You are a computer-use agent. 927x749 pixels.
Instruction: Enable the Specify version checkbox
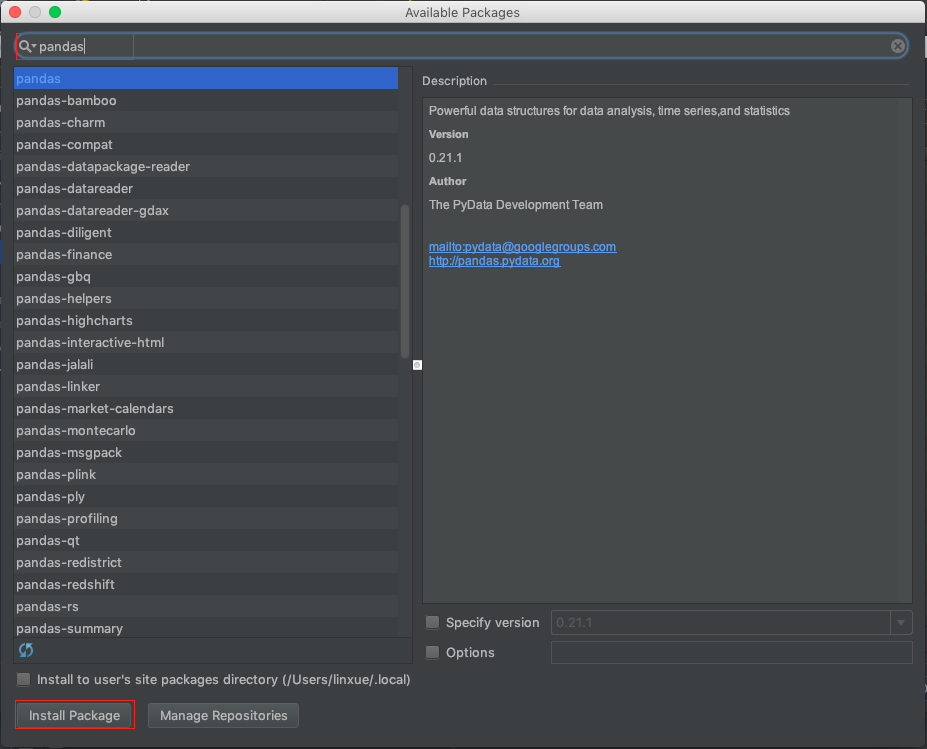[433, 622]
